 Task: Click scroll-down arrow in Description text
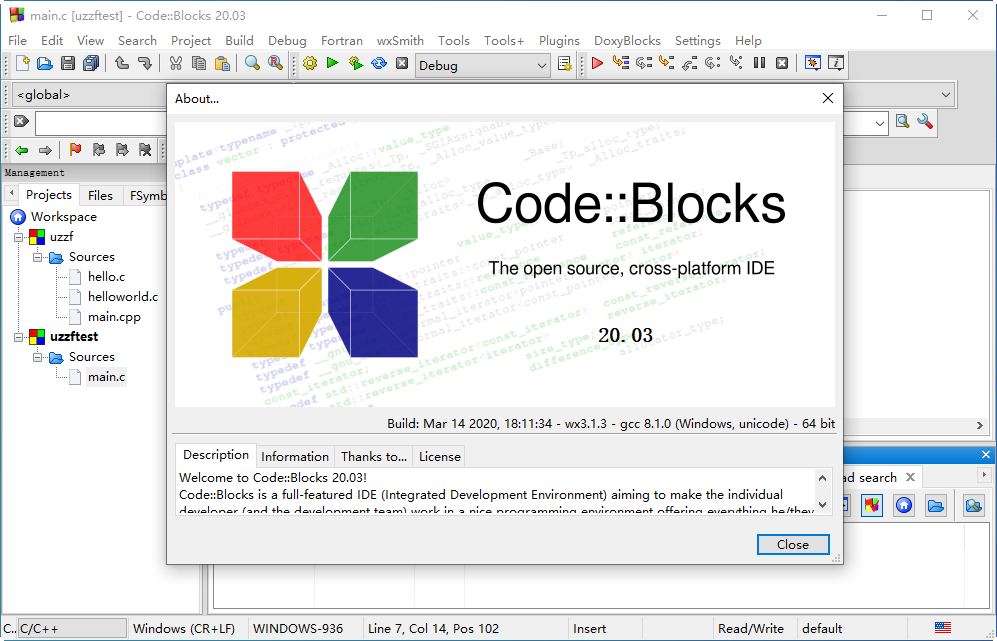click(x=822, y=505)
